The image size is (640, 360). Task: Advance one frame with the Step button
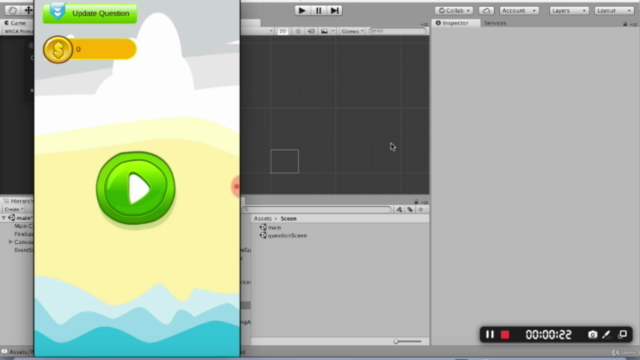click(x=335, y=11)
